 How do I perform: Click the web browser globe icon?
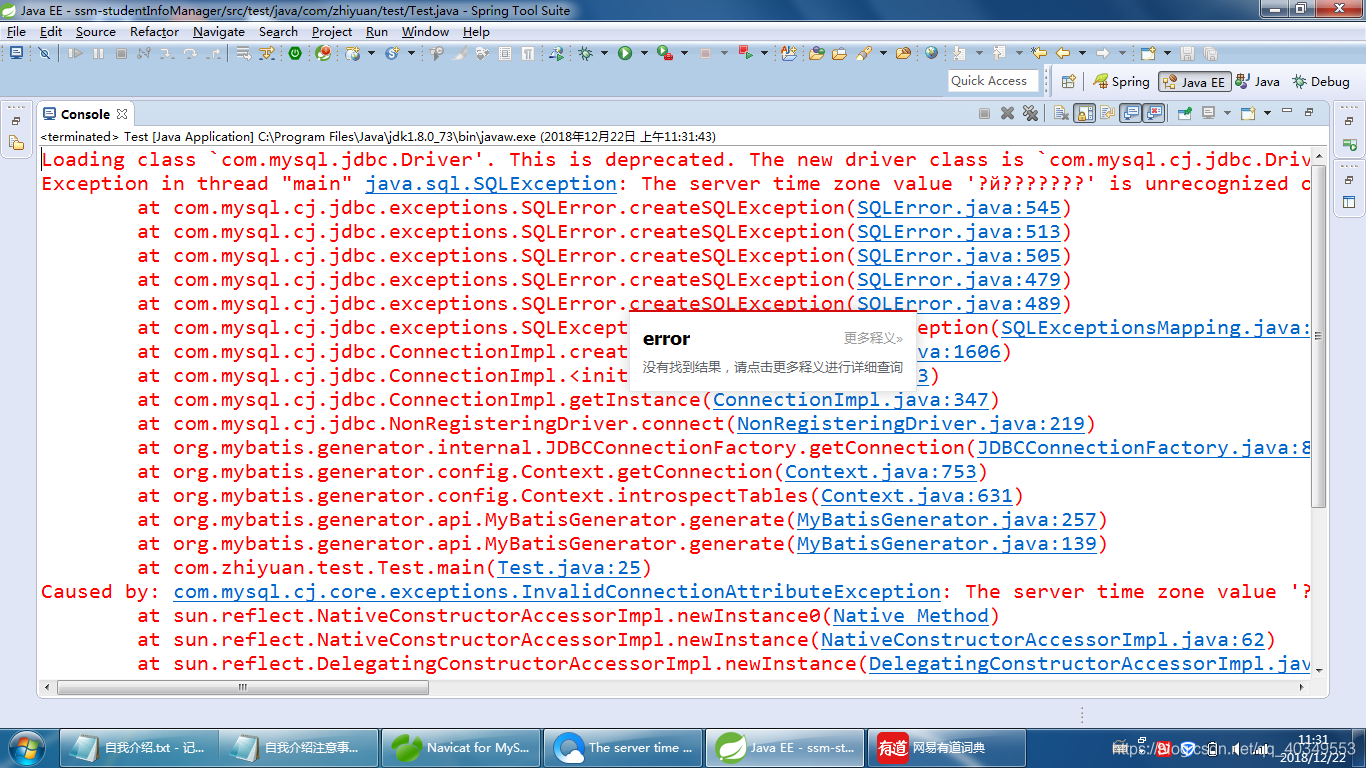pos(931,53)
